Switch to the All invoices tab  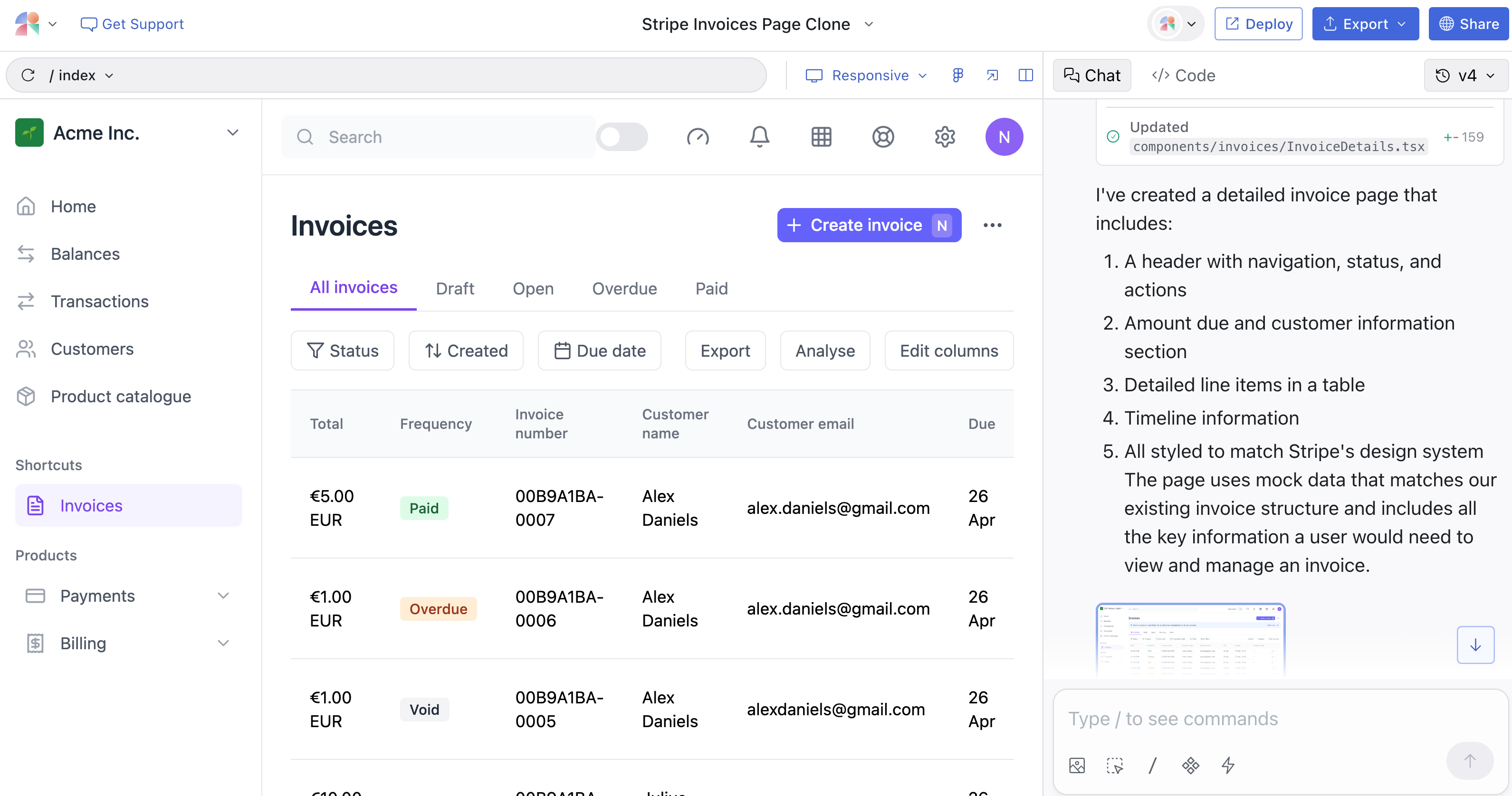tap(354, 287)
